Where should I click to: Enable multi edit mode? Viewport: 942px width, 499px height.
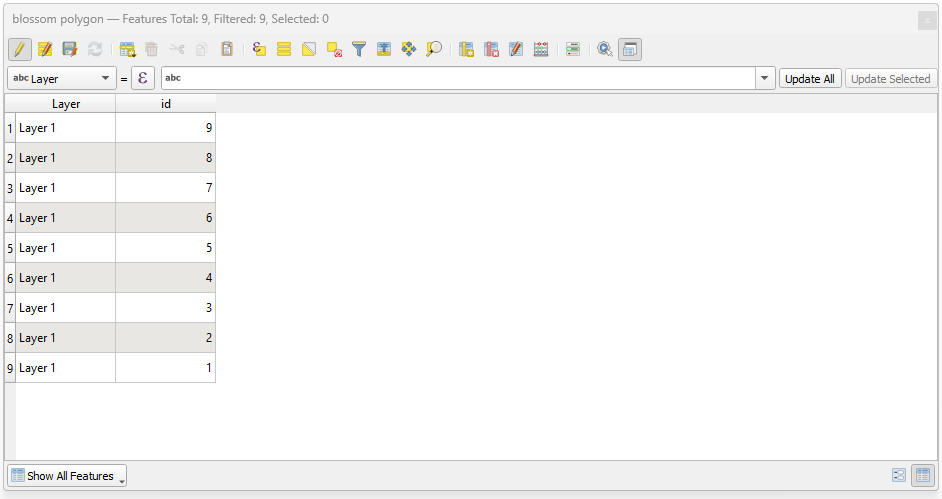pos(45,49)
